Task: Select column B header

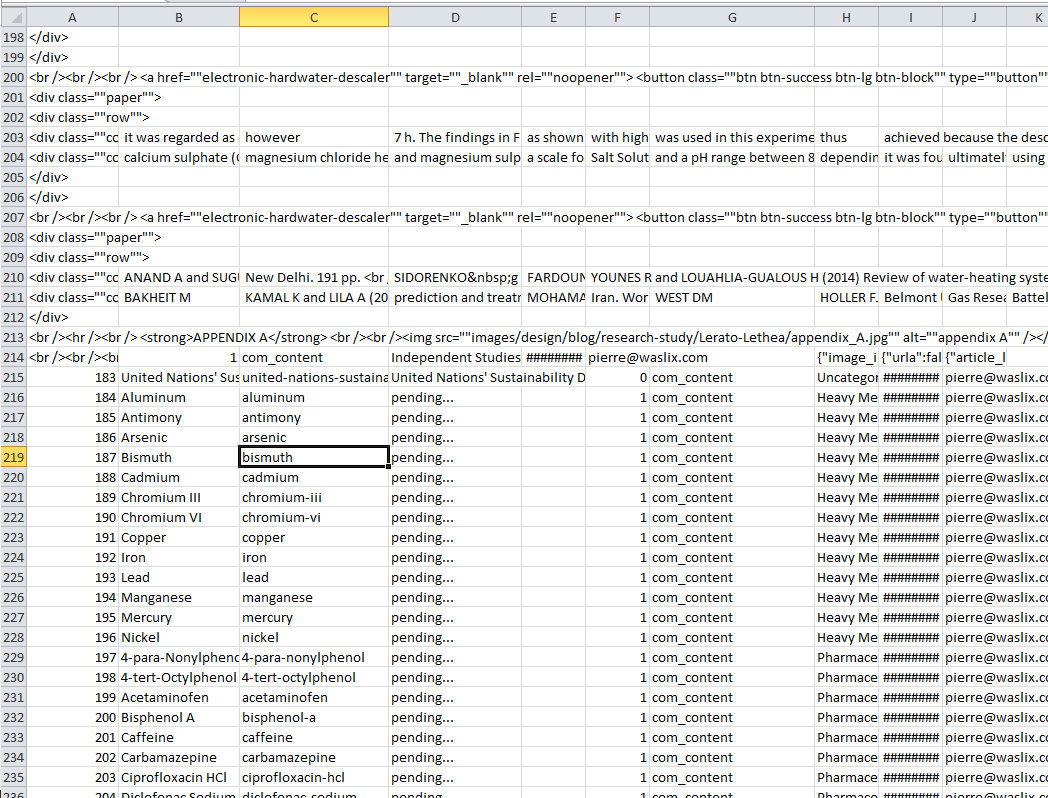Action: pos(179,17)
